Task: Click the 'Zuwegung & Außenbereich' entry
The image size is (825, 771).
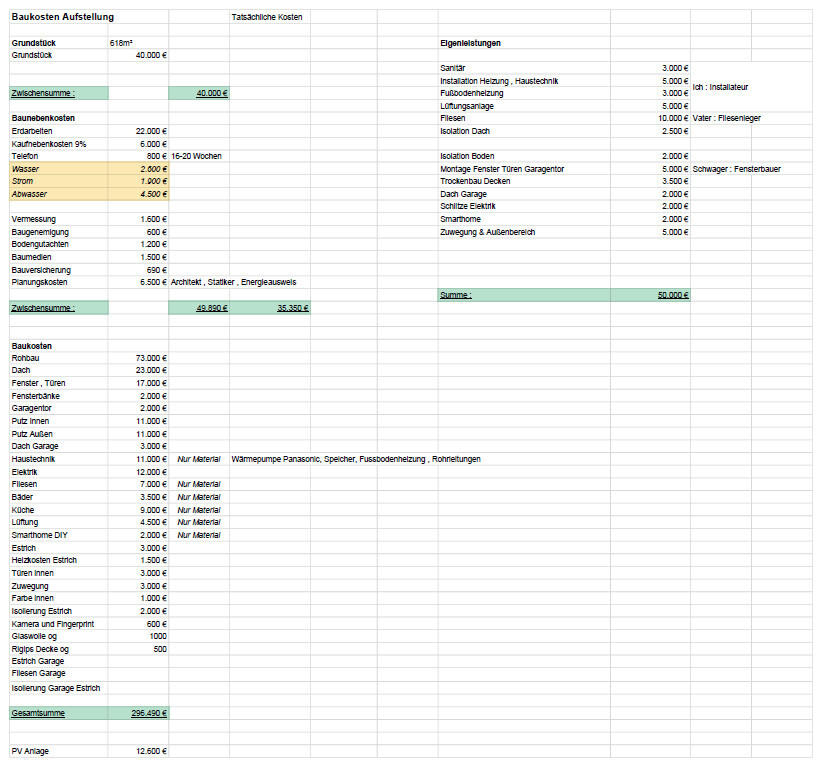Action: (x=487, y=232)
